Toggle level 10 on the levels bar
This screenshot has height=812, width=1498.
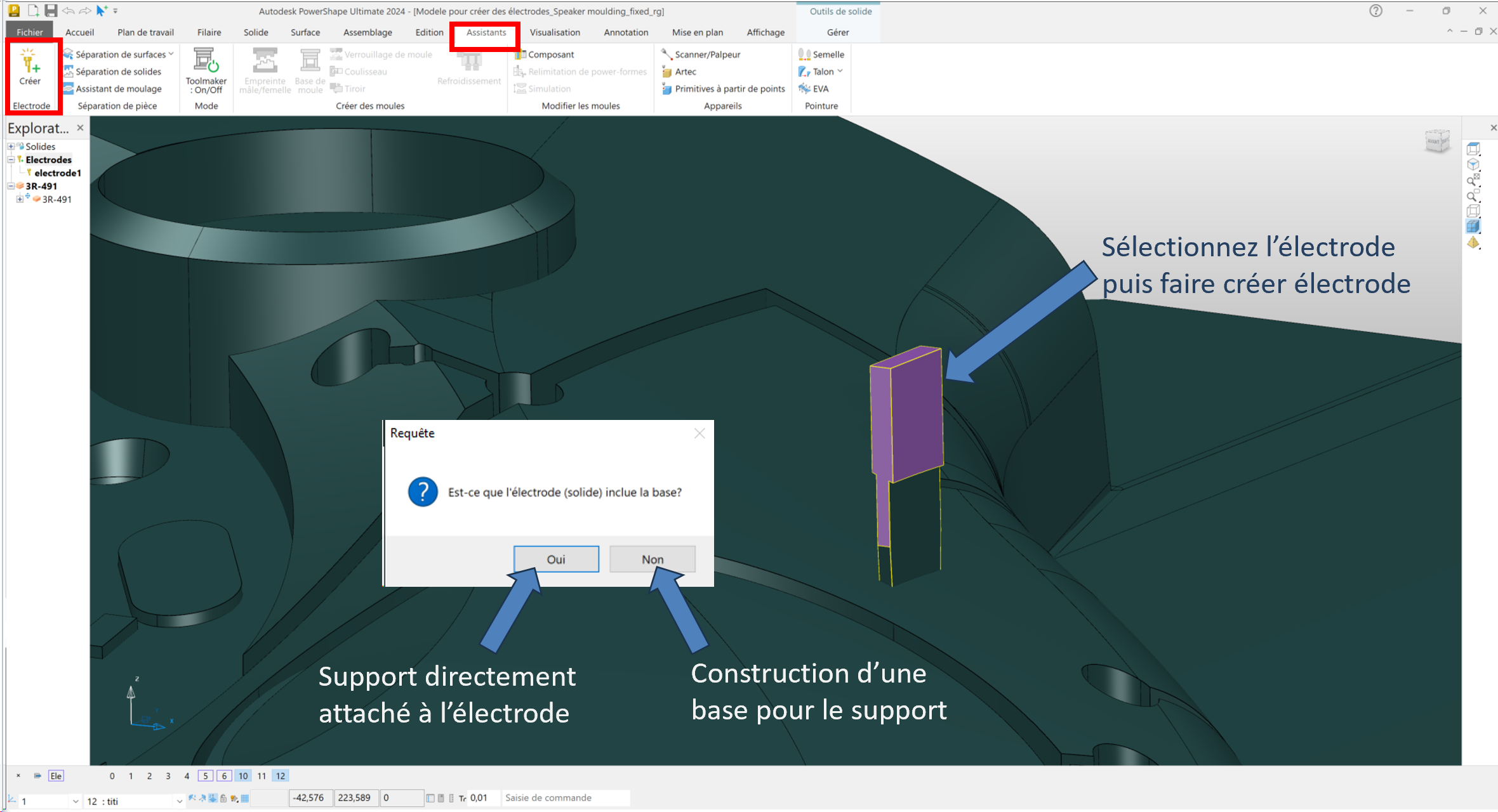[x=243, y=776]
